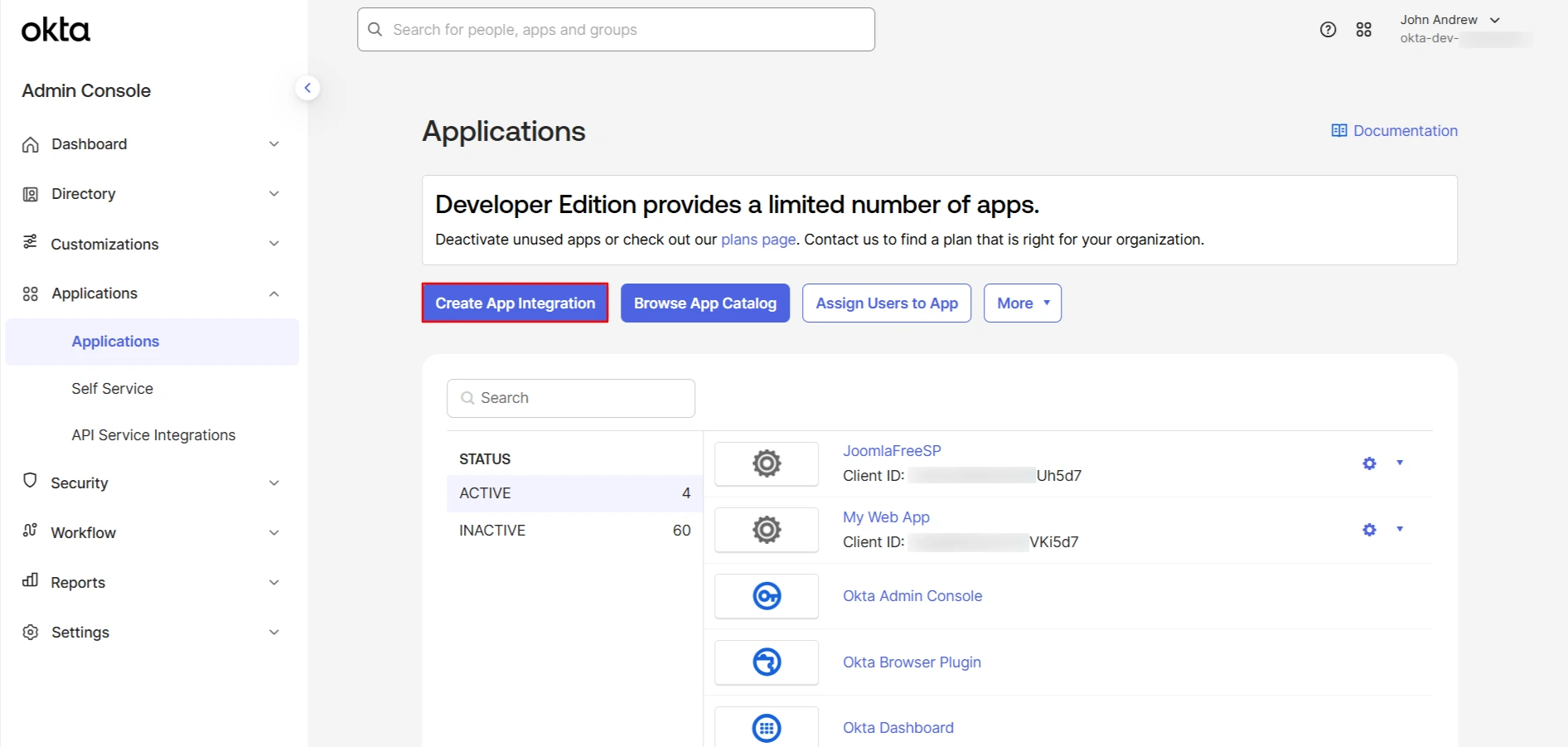Open the Okta Dashboard link
1568x747 pixels.
(898, 728)
